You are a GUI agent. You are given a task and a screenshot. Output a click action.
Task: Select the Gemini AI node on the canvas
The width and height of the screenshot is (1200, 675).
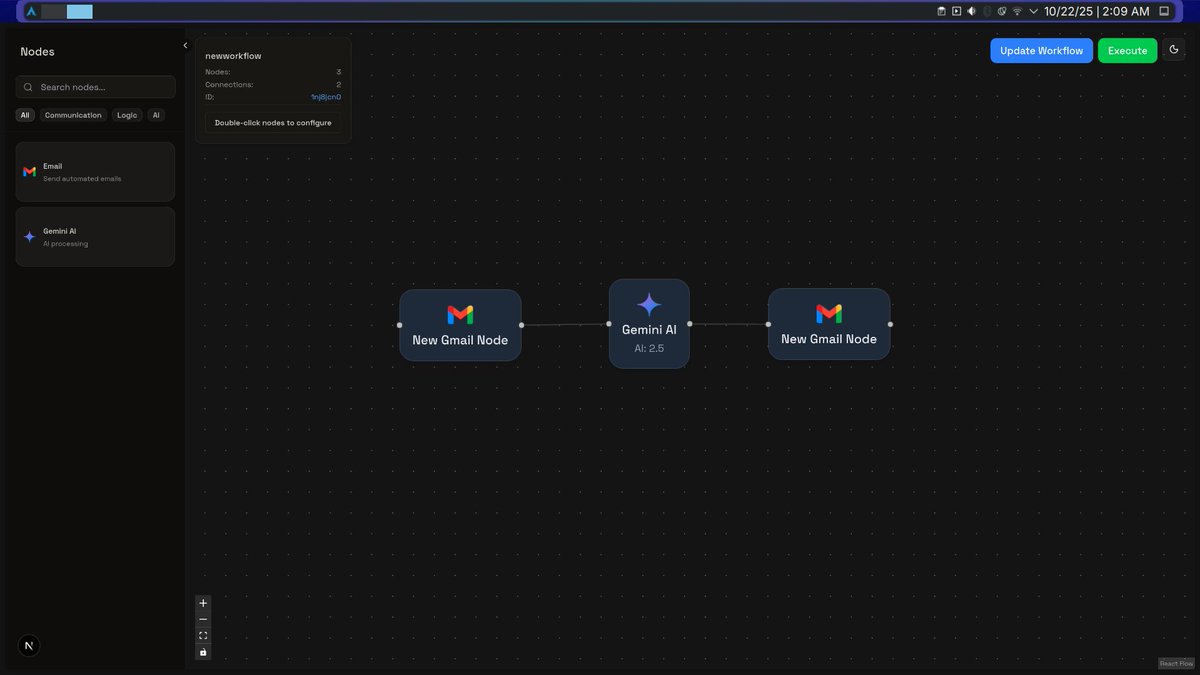(649, 324)
